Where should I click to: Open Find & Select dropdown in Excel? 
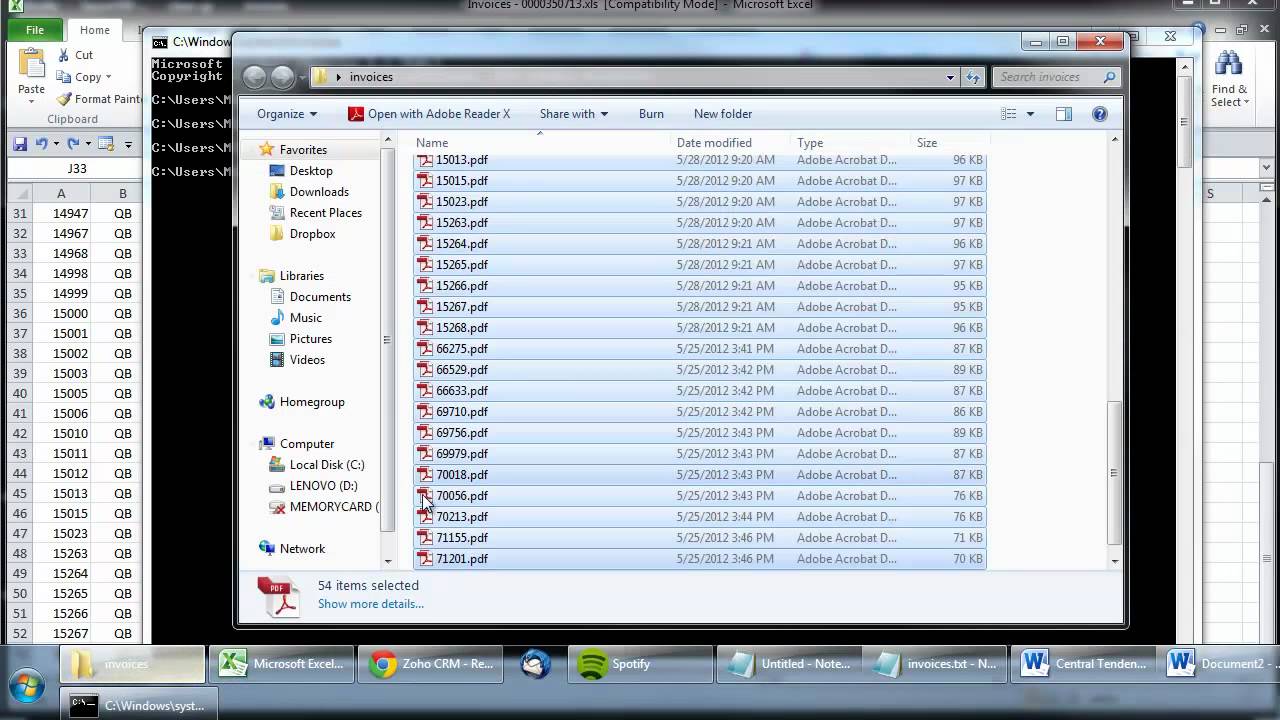(x=1229, y=81)
